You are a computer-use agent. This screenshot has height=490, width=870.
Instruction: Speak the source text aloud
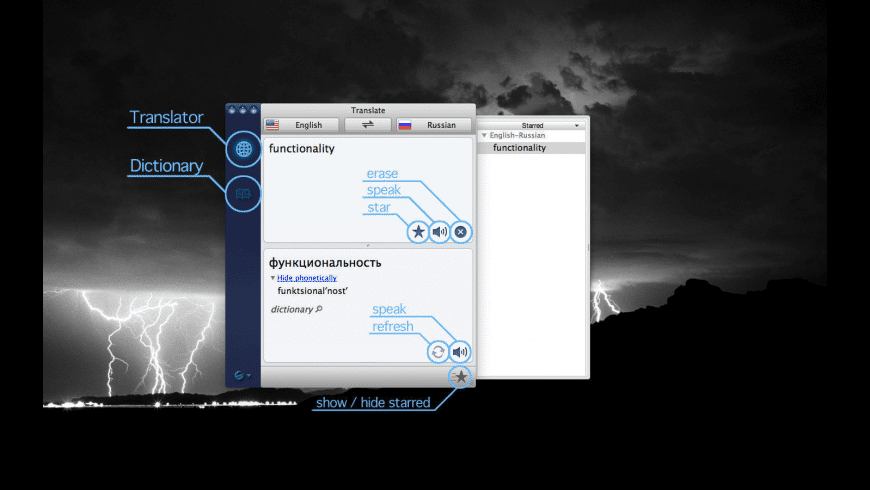tap(439, 232)
